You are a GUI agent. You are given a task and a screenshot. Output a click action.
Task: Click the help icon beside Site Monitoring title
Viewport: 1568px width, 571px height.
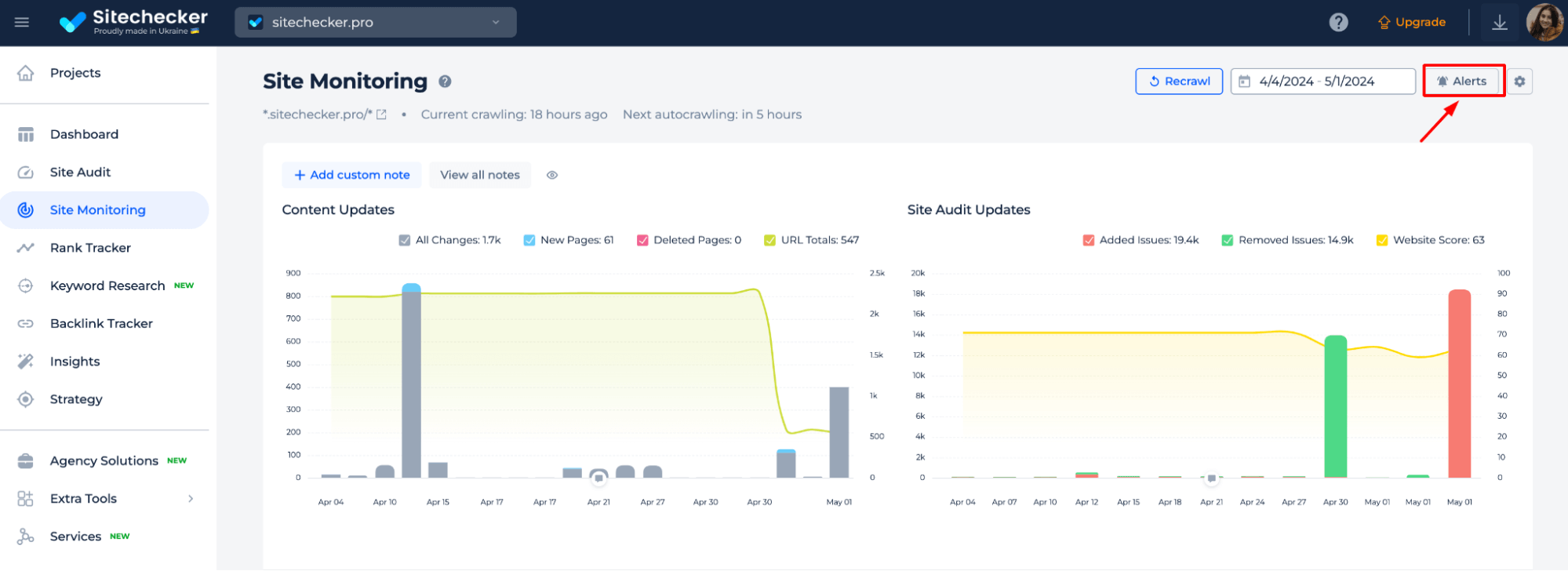point(445,82)
